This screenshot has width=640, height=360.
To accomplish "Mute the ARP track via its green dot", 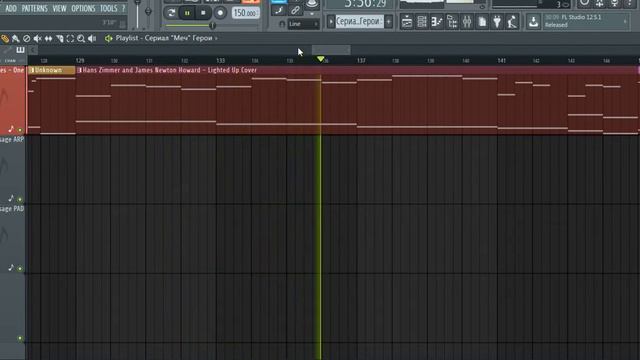I will (20, 200).
